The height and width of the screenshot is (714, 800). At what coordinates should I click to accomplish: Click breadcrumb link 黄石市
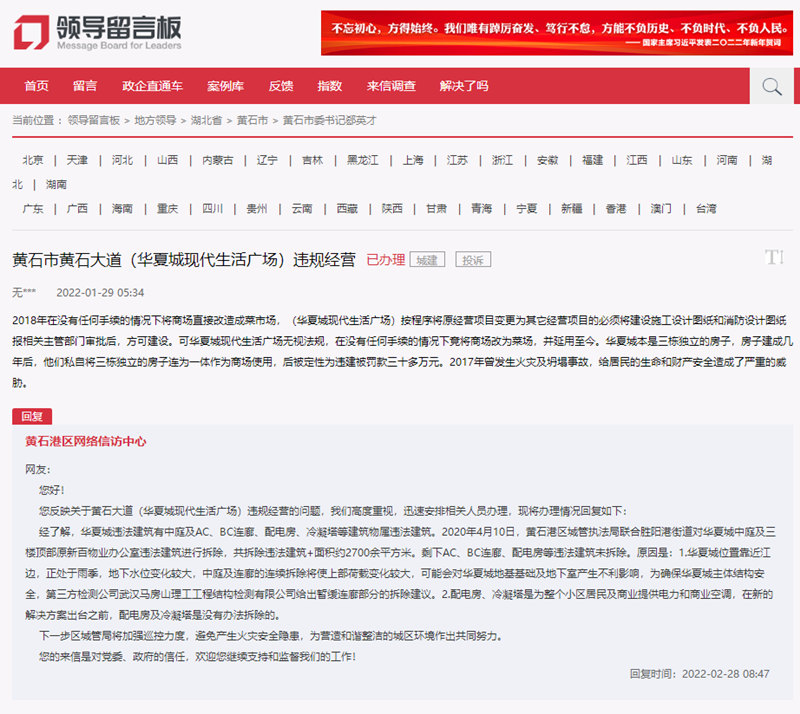[253, 120]
